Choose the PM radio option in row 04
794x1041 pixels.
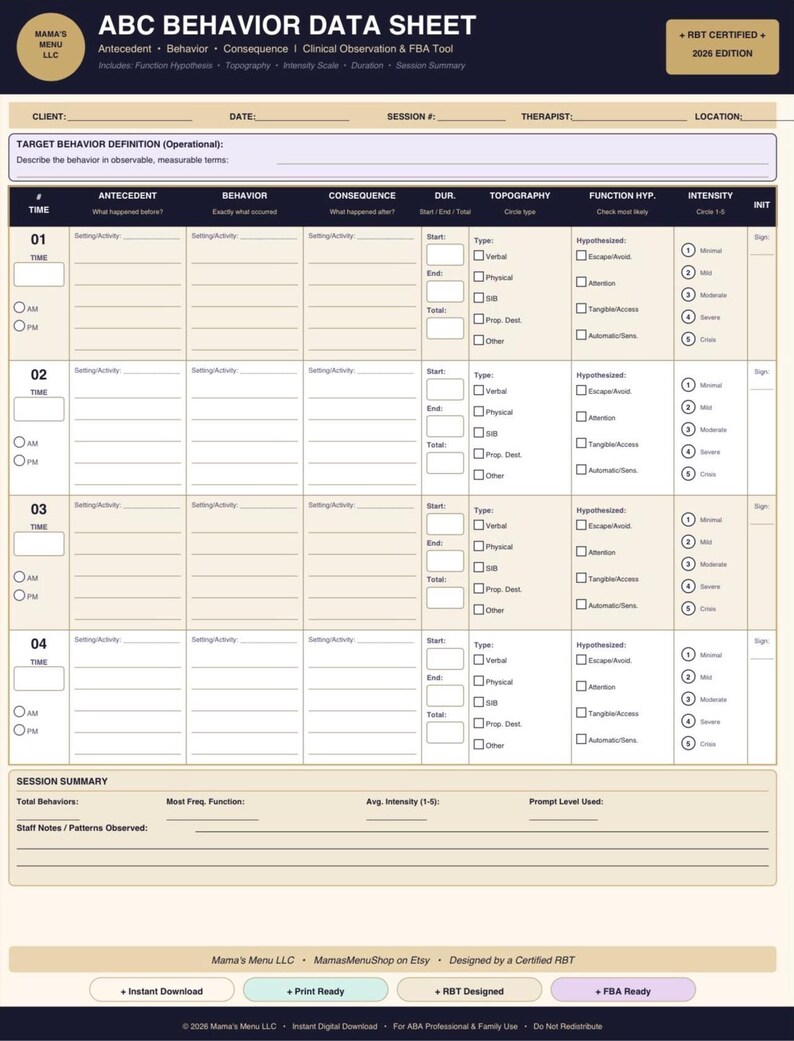pyautogui.click(x=19, y=730)
